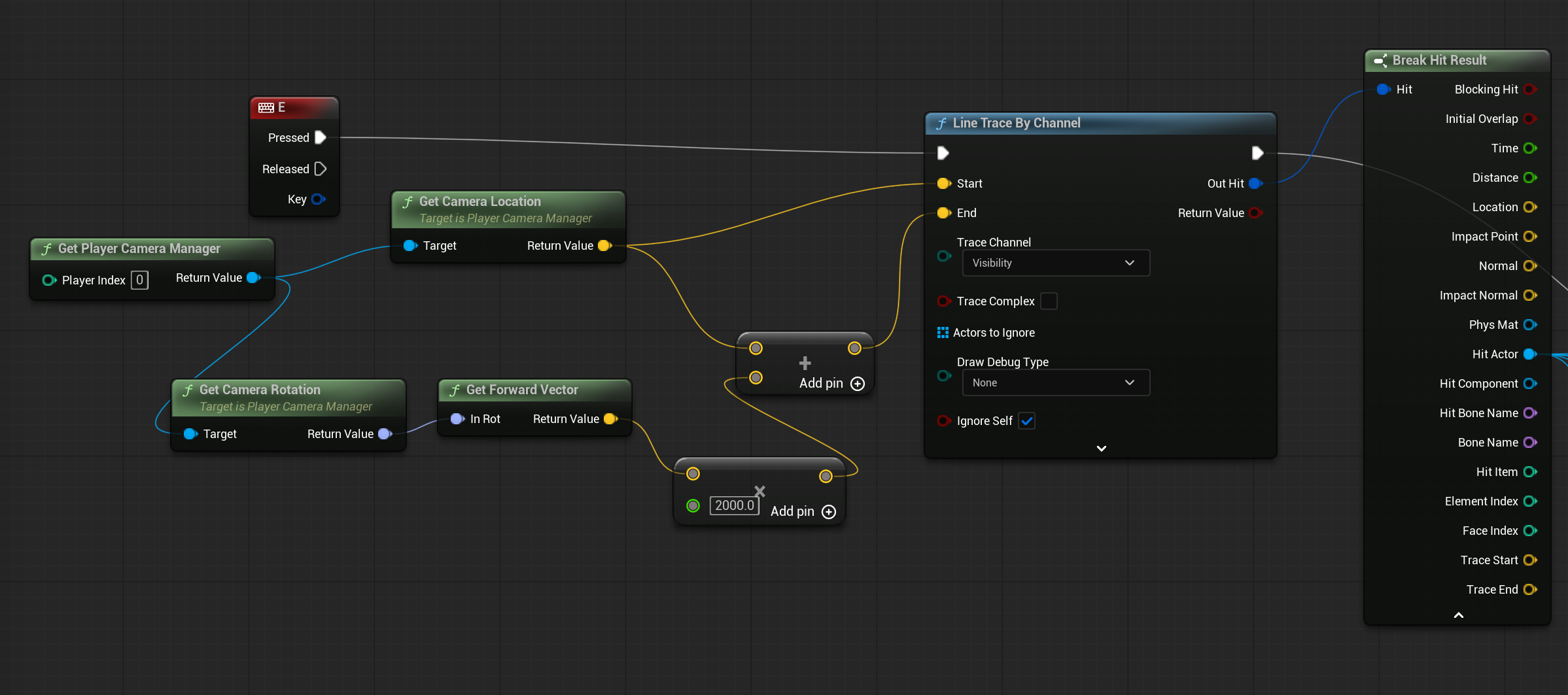Click Phys Mat output pin
The width and height of the screenshot is (1568, 695).
click(1530, 324)
